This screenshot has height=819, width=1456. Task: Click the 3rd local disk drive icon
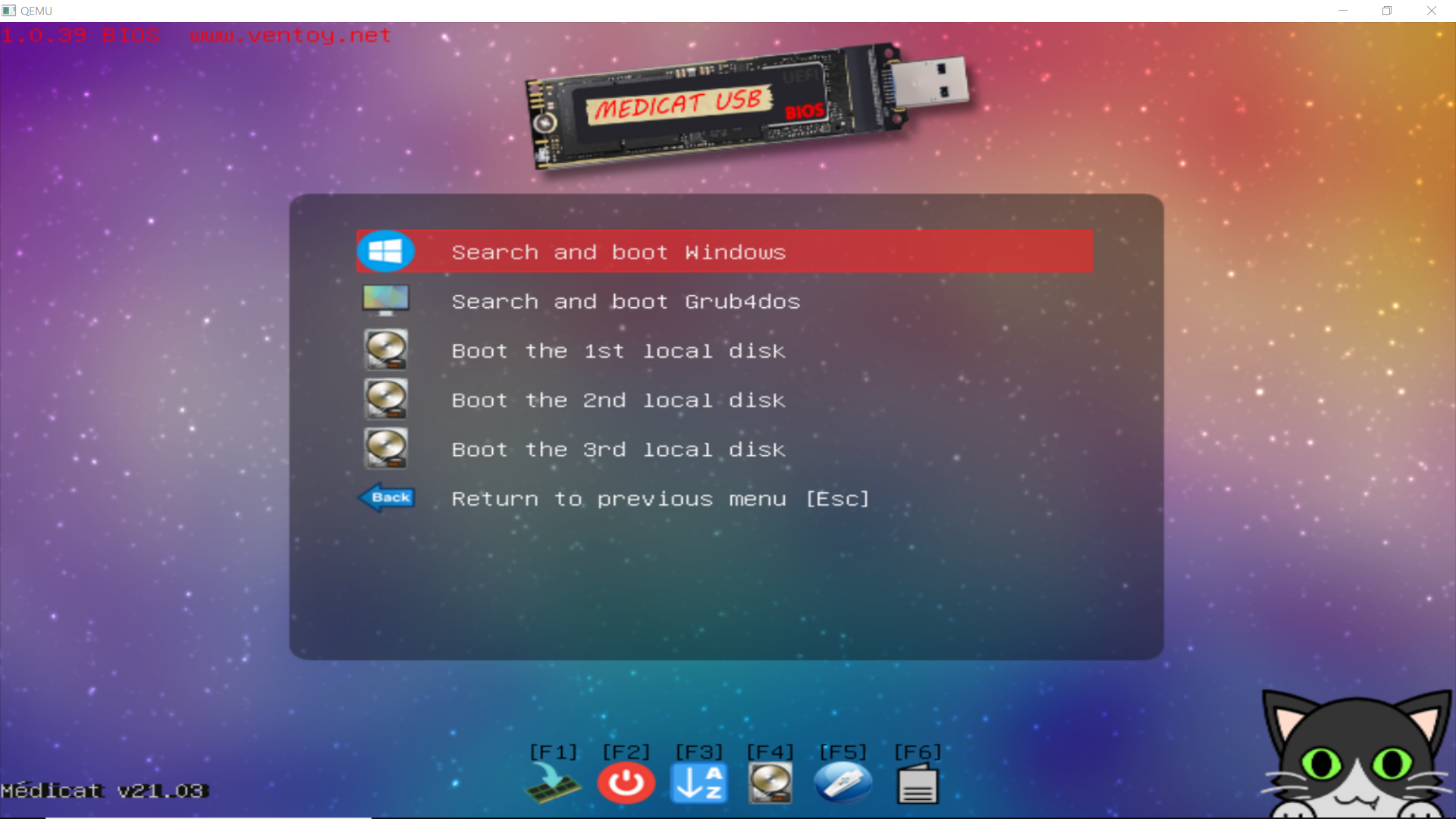[x=386, y=448]
